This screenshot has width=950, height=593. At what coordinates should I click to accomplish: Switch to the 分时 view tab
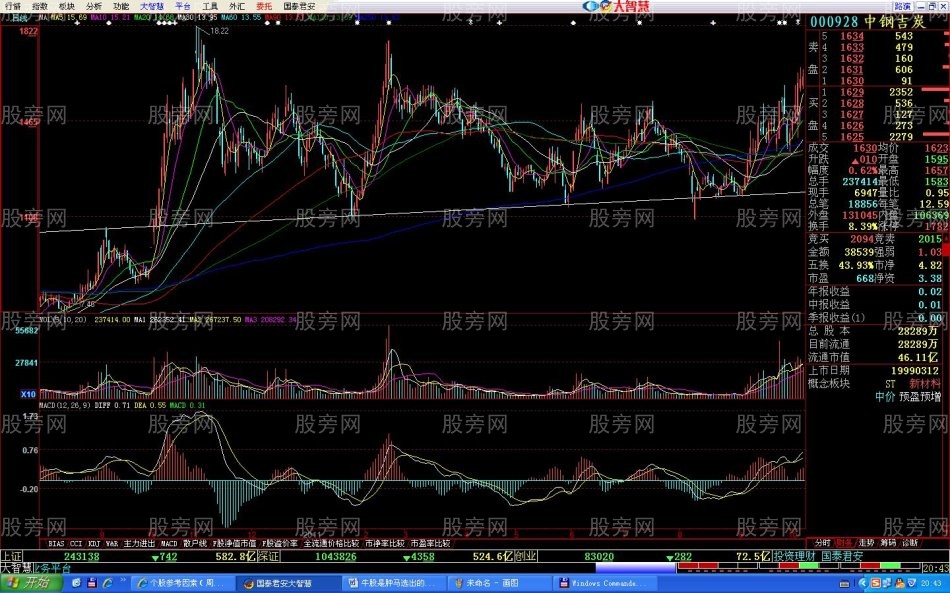click(x=822, y=543)
